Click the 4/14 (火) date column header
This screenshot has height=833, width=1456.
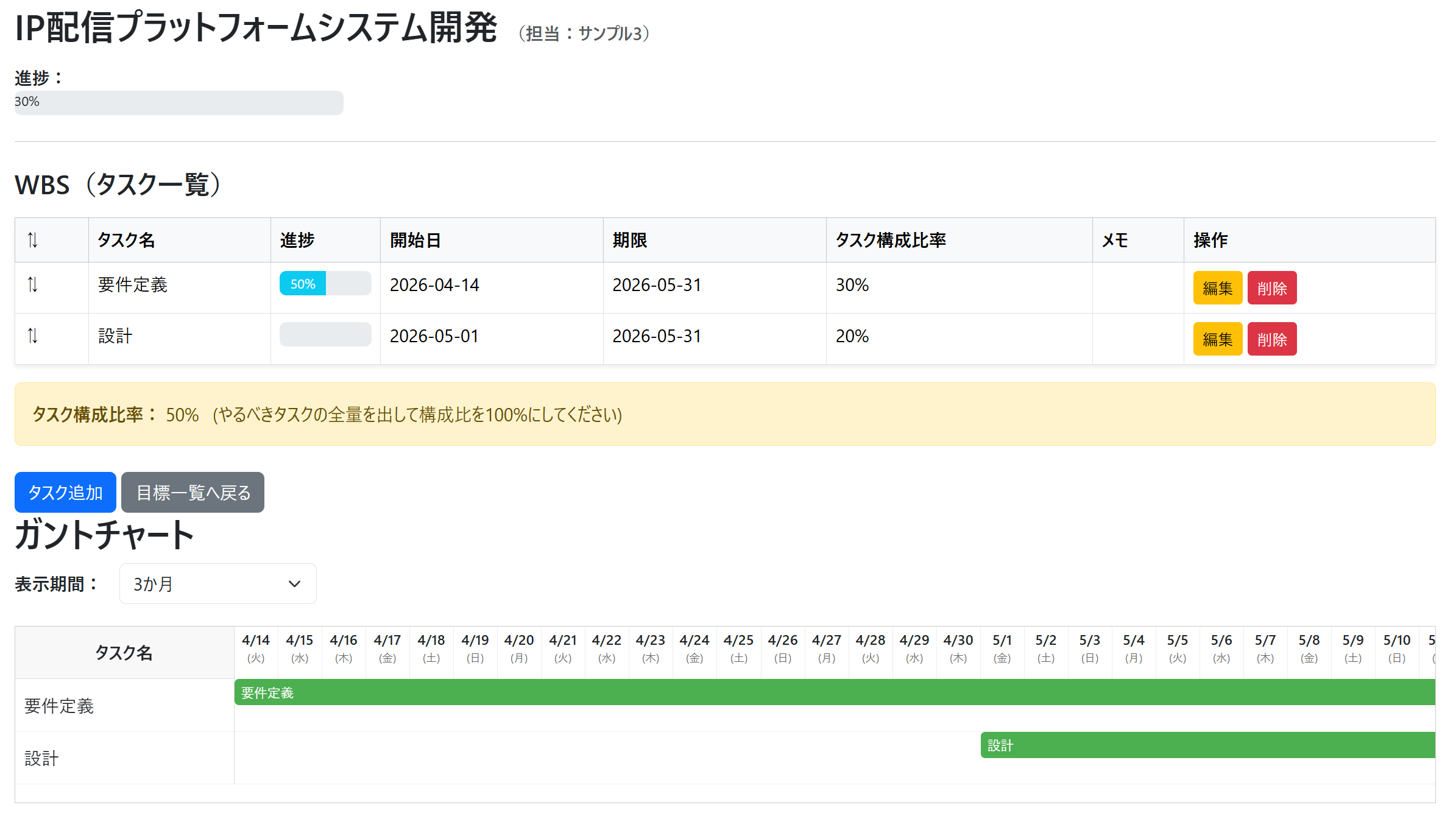[256, 648]
